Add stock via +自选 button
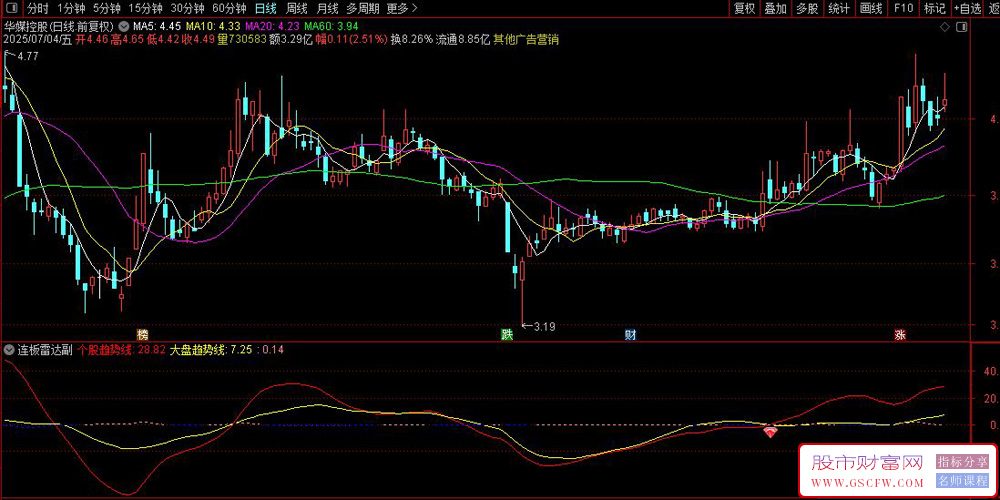The height and width of the screenshot is (500, 1000). point(967,8)
